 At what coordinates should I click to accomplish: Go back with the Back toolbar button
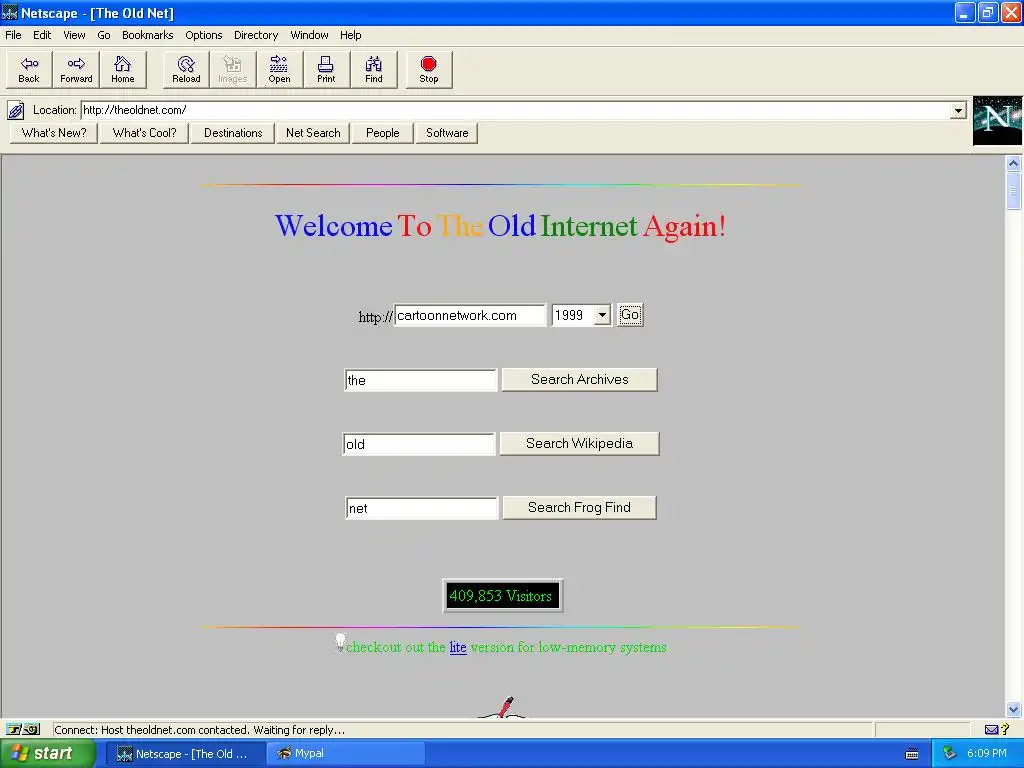pyautogui.click(x=29, y=69)
